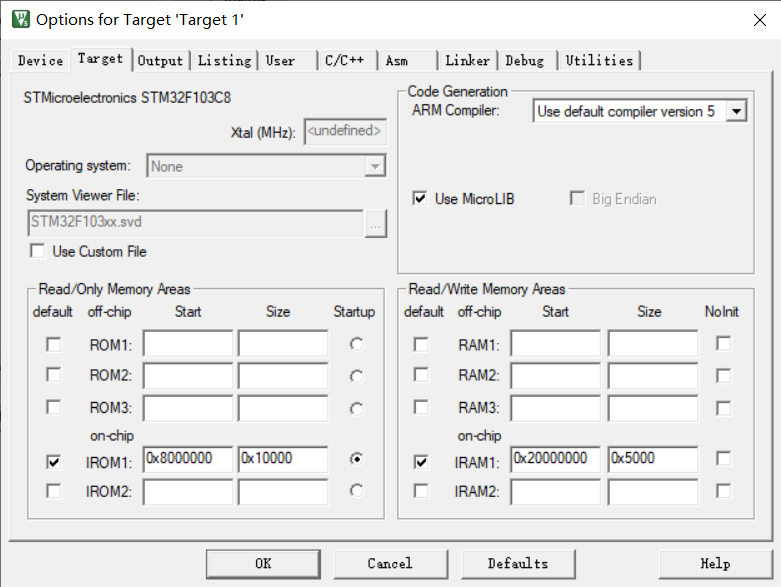The width and height of the screenshot is (781, 587).
Task: Click the Cancel button
Action: (x=390, y=564)
